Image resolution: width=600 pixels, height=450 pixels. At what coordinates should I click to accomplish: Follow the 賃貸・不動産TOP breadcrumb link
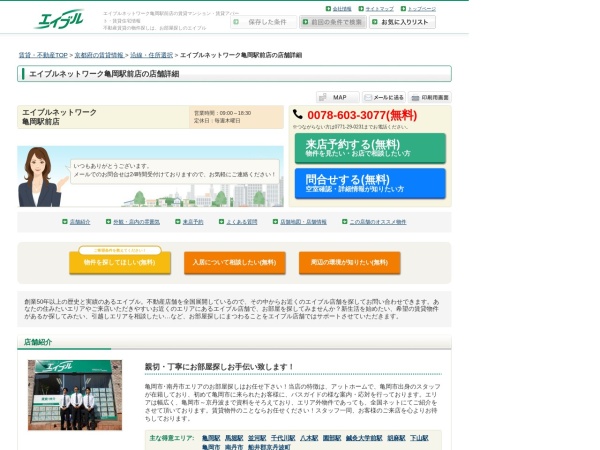43,55
